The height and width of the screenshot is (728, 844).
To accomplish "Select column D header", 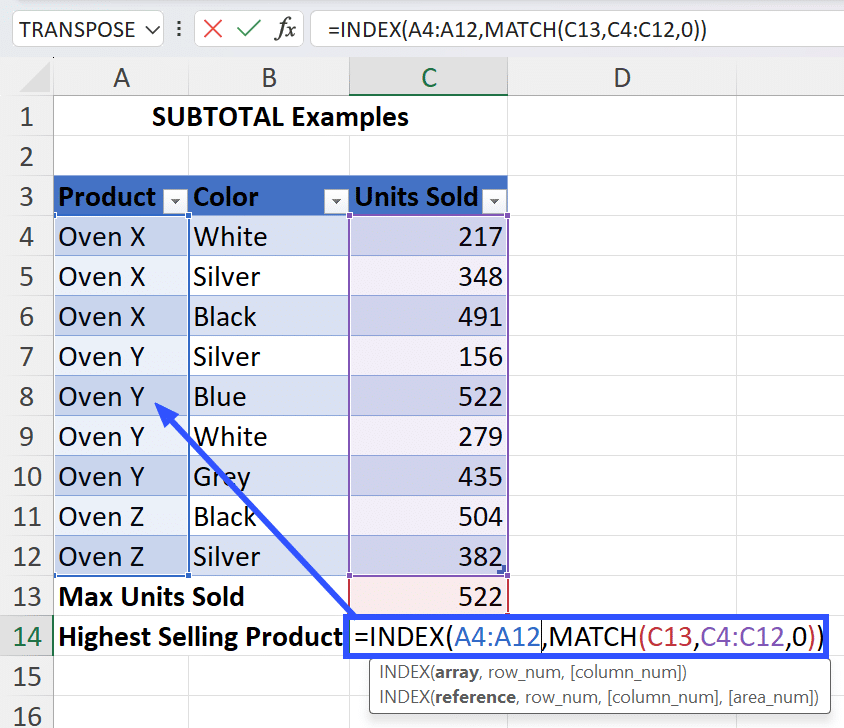I will point(622,78).
